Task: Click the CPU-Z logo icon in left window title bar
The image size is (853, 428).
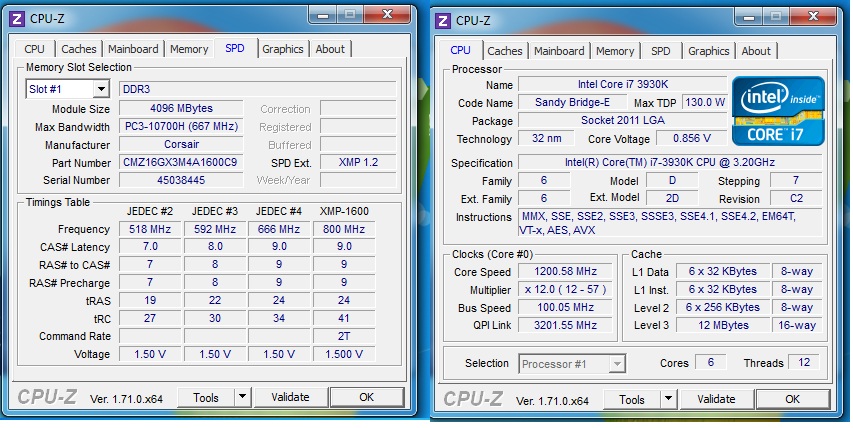Action: [17, 20]
